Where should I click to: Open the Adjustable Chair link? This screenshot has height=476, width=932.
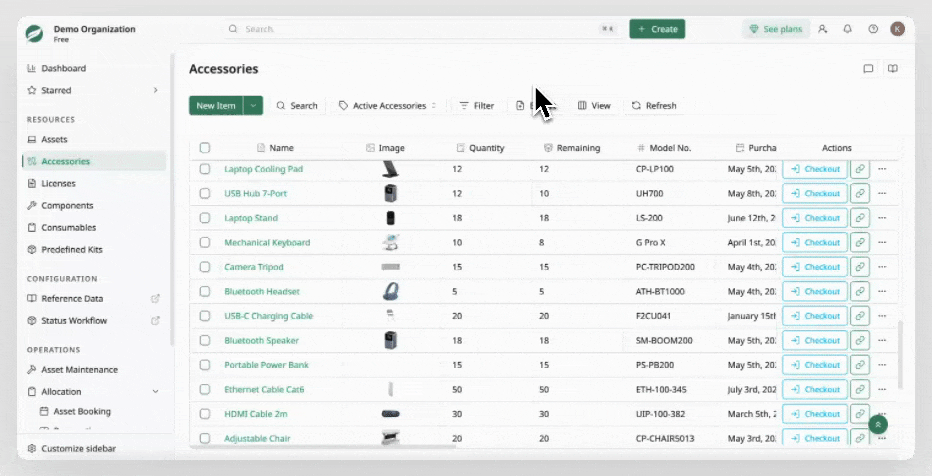(x=257, y=438)
